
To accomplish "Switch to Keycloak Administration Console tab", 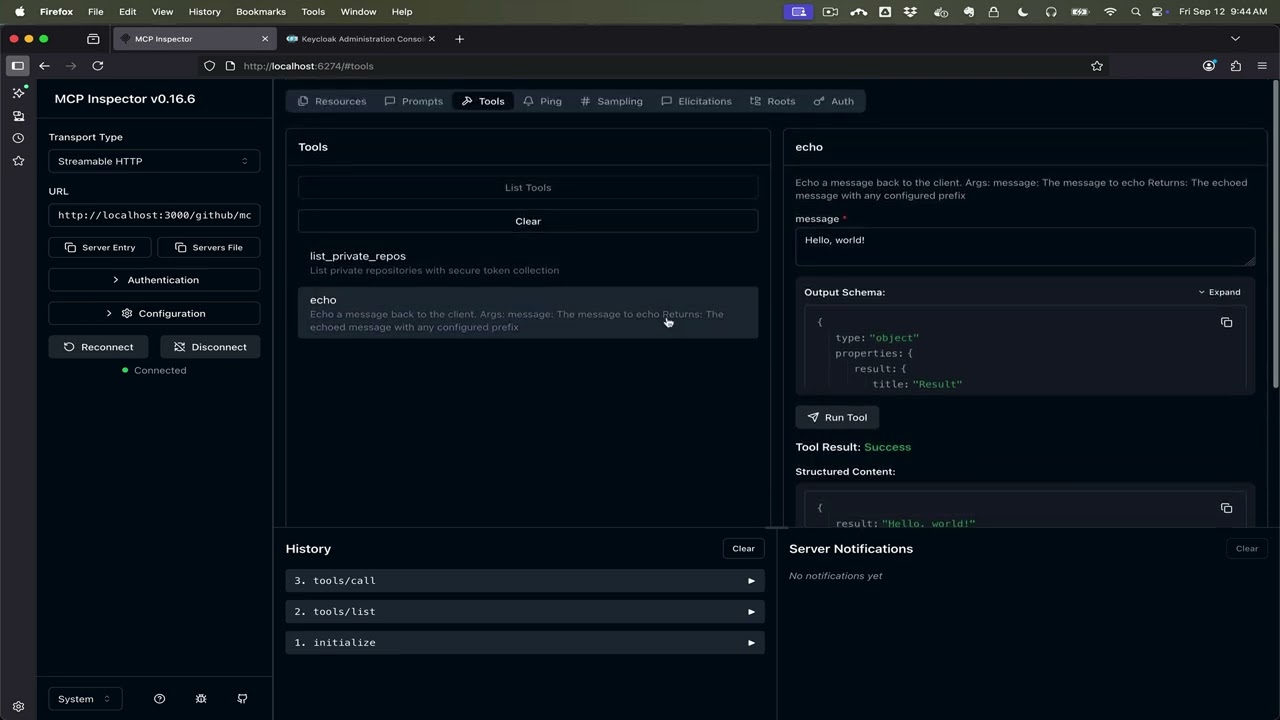I will 362,39.
